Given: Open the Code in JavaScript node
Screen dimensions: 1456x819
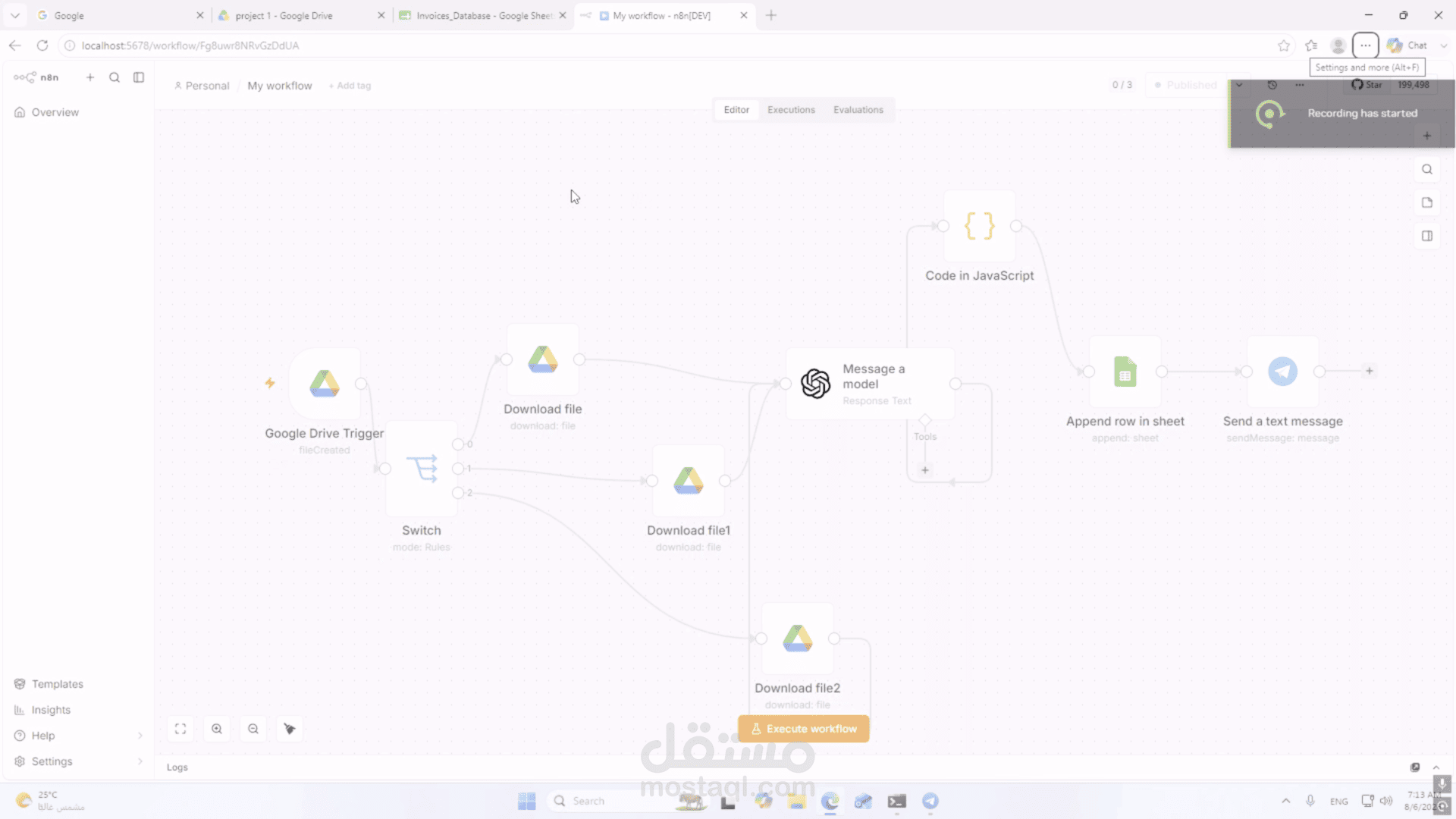Looking at the screenshot, I should pyautogui.click(x=980, y=226).
